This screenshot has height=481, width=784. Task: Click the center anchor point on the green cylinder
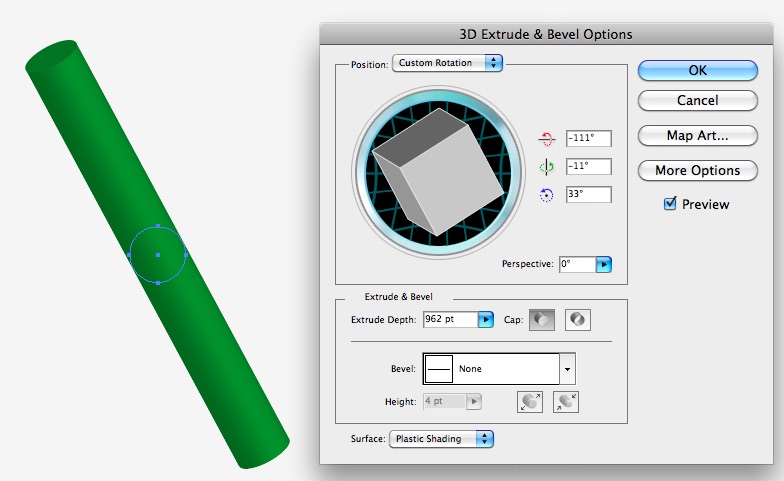pos(158,255)
